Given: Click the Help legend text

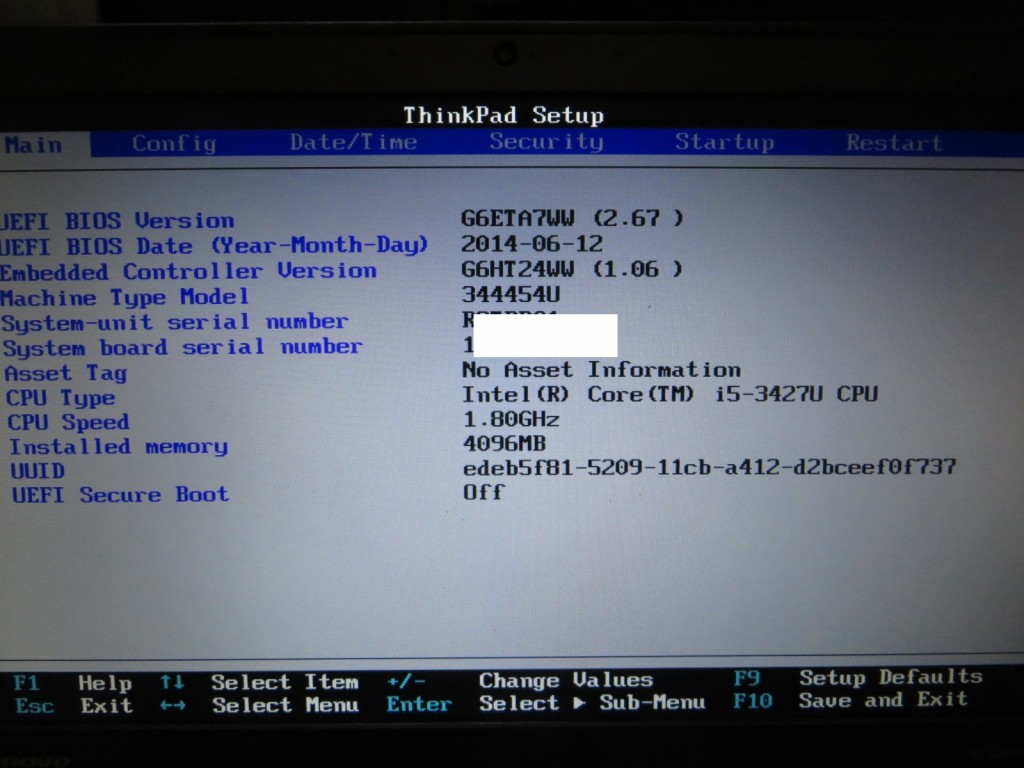Looking at the screenshot, I should point(105,683).
